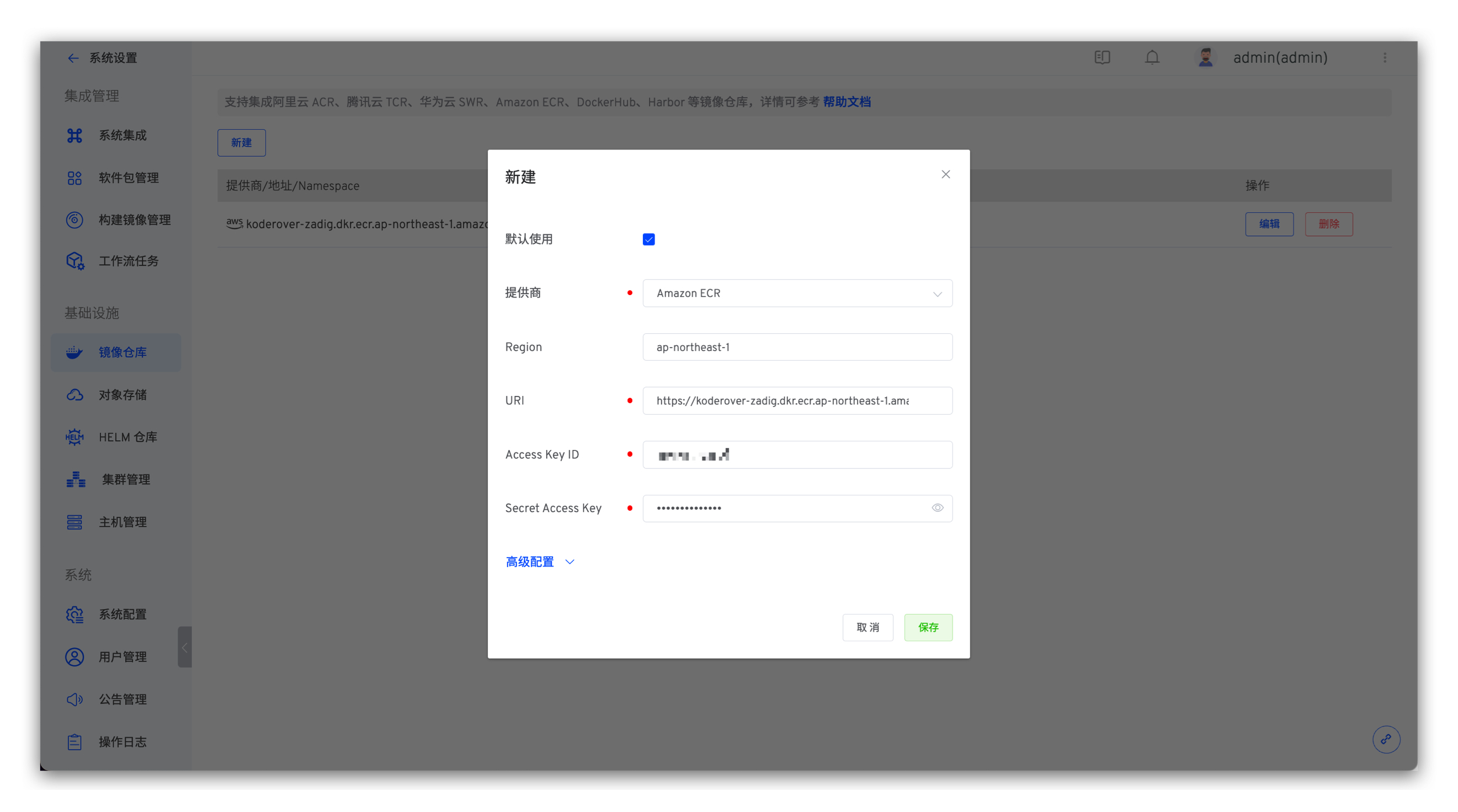Select 用户管理 in the sidebar
Screen dimensions: 1458x812
pyautogui.click(x=123, y=656)
